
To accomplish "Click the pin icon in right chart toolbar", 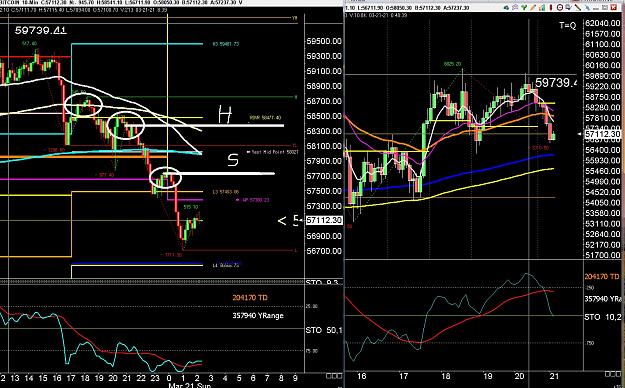I will click(x=588, y=8).
